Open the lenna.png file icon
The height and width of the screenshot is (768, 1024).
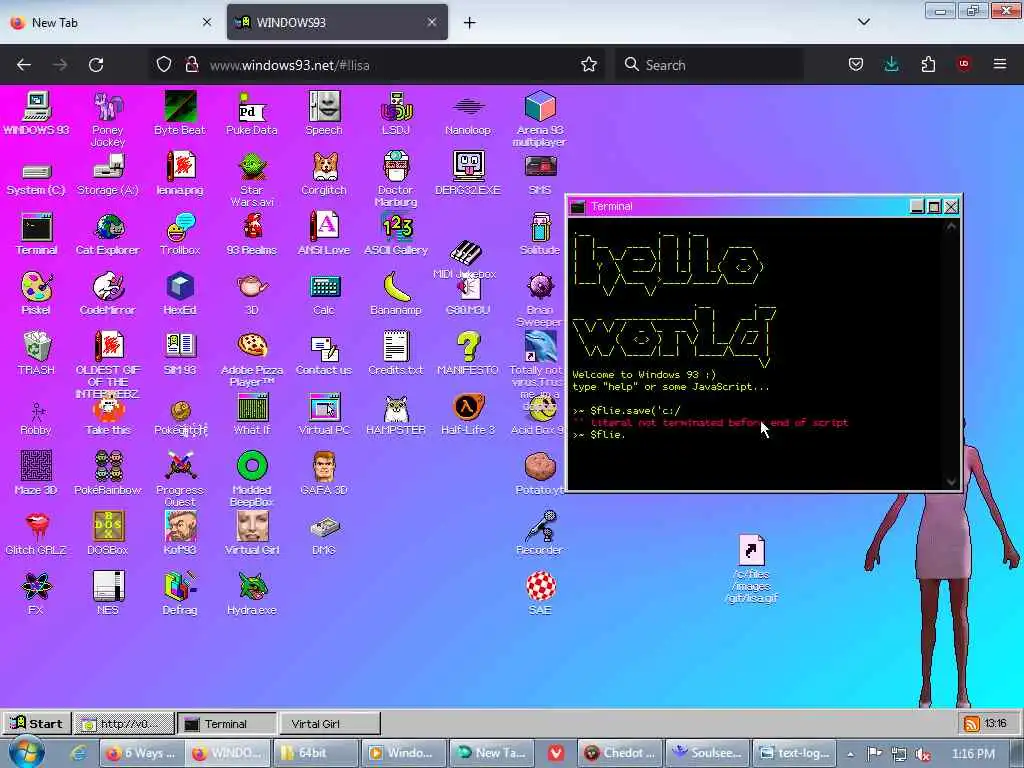(x=180, y=174)
